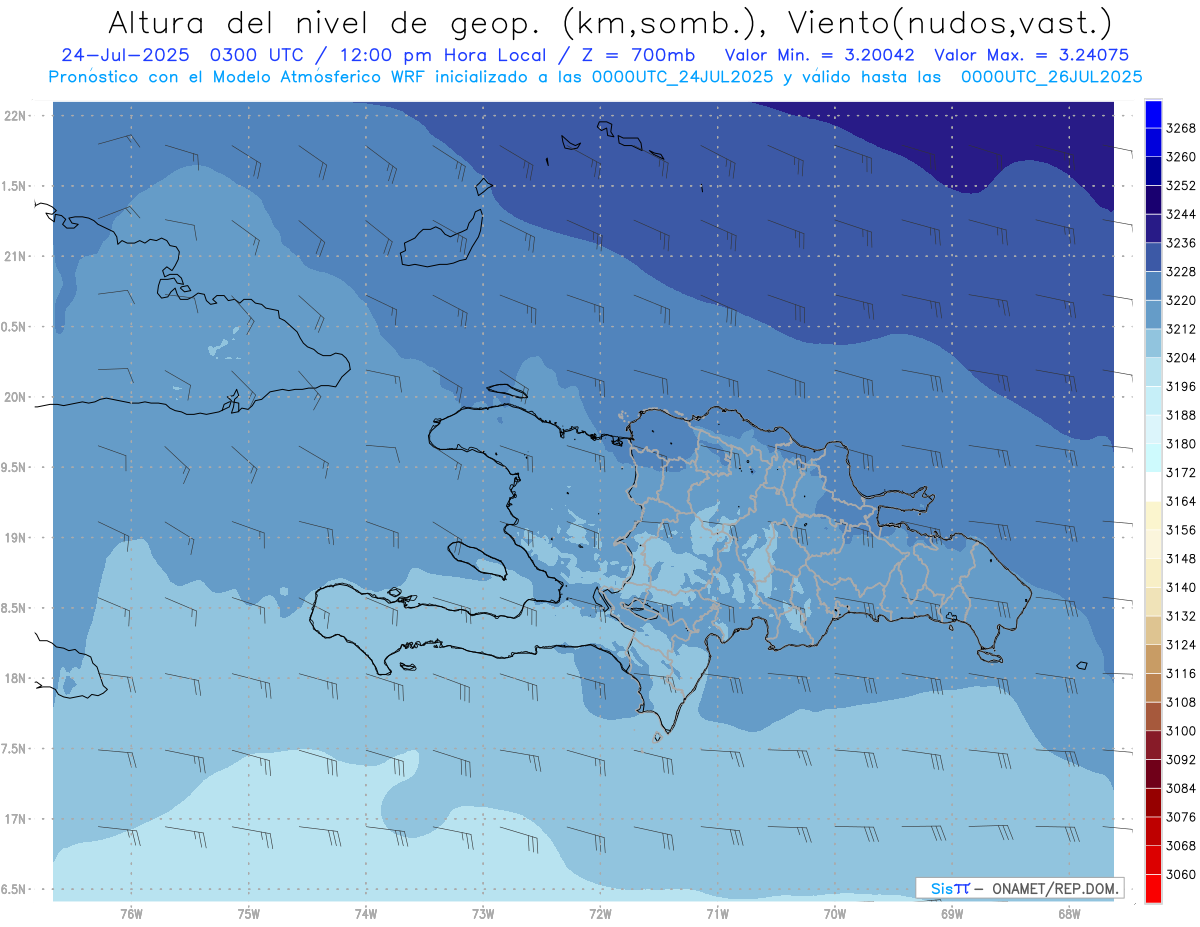This screenshot has width=1200, height=927.
Task: Click the '3236' colorbar label
Action: click(x=1180, y=243)
